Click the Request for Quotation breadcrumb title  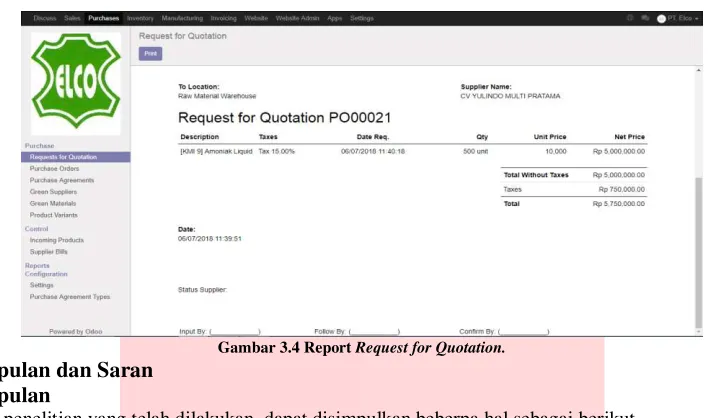(x=182, y=36)
